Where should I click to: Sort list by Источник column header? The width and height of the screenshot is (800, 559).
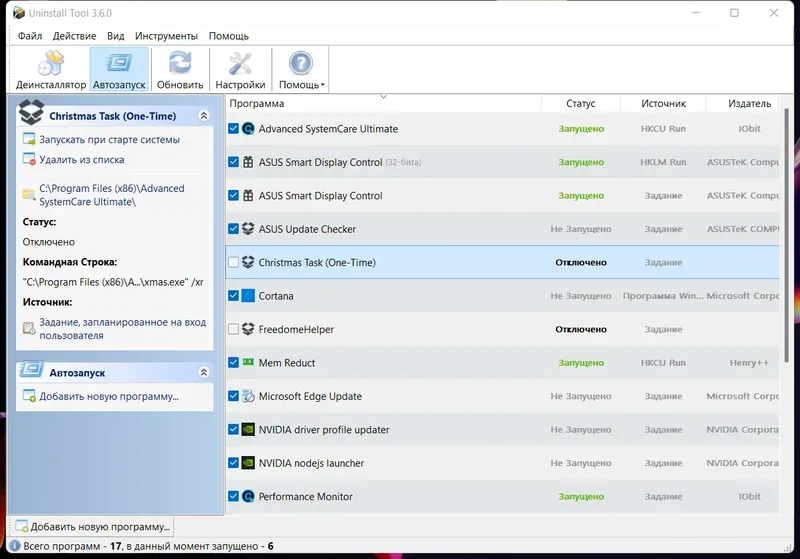coord(663,104)
